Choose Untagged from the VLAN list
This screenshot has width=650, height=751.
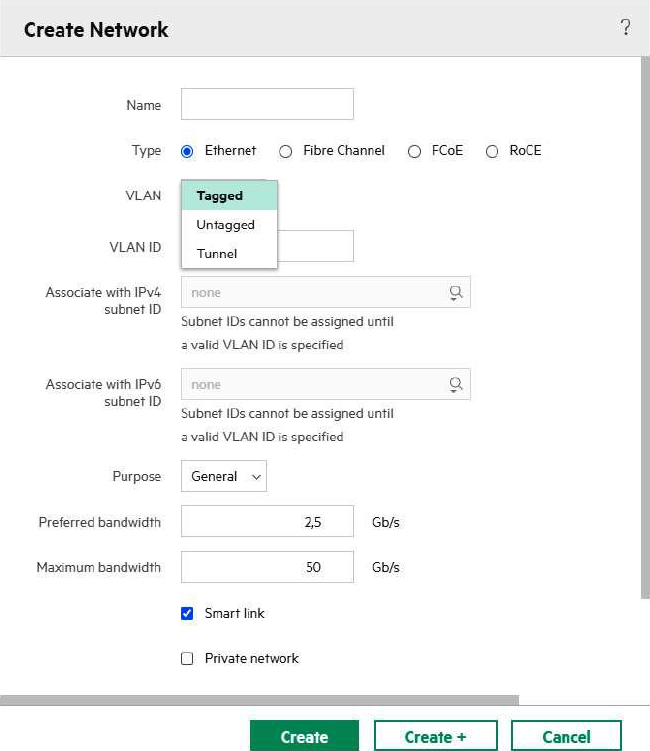click(228, 225)
